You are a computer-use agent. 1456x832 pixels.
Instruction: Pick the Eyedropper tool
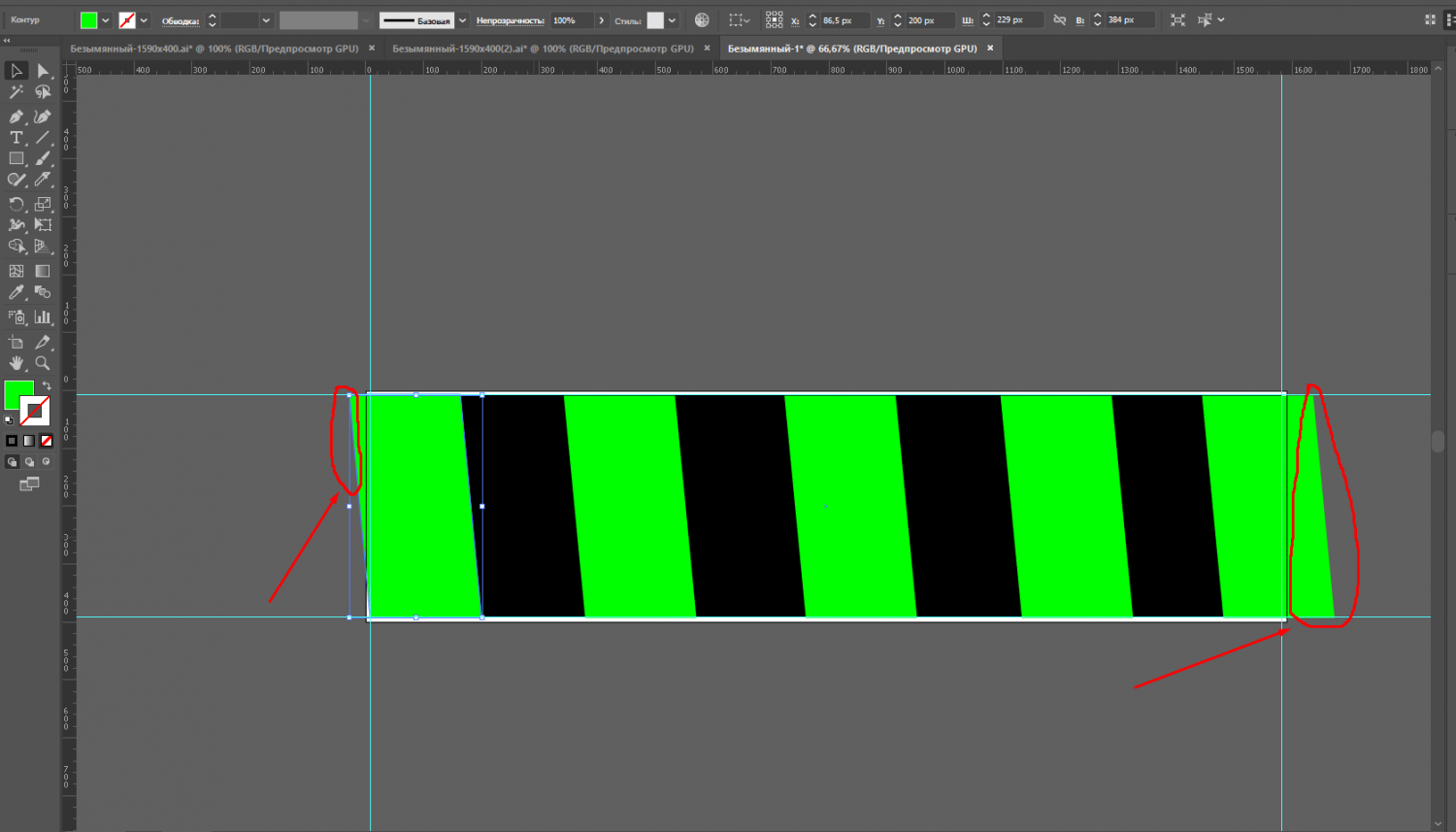(17, 292)
